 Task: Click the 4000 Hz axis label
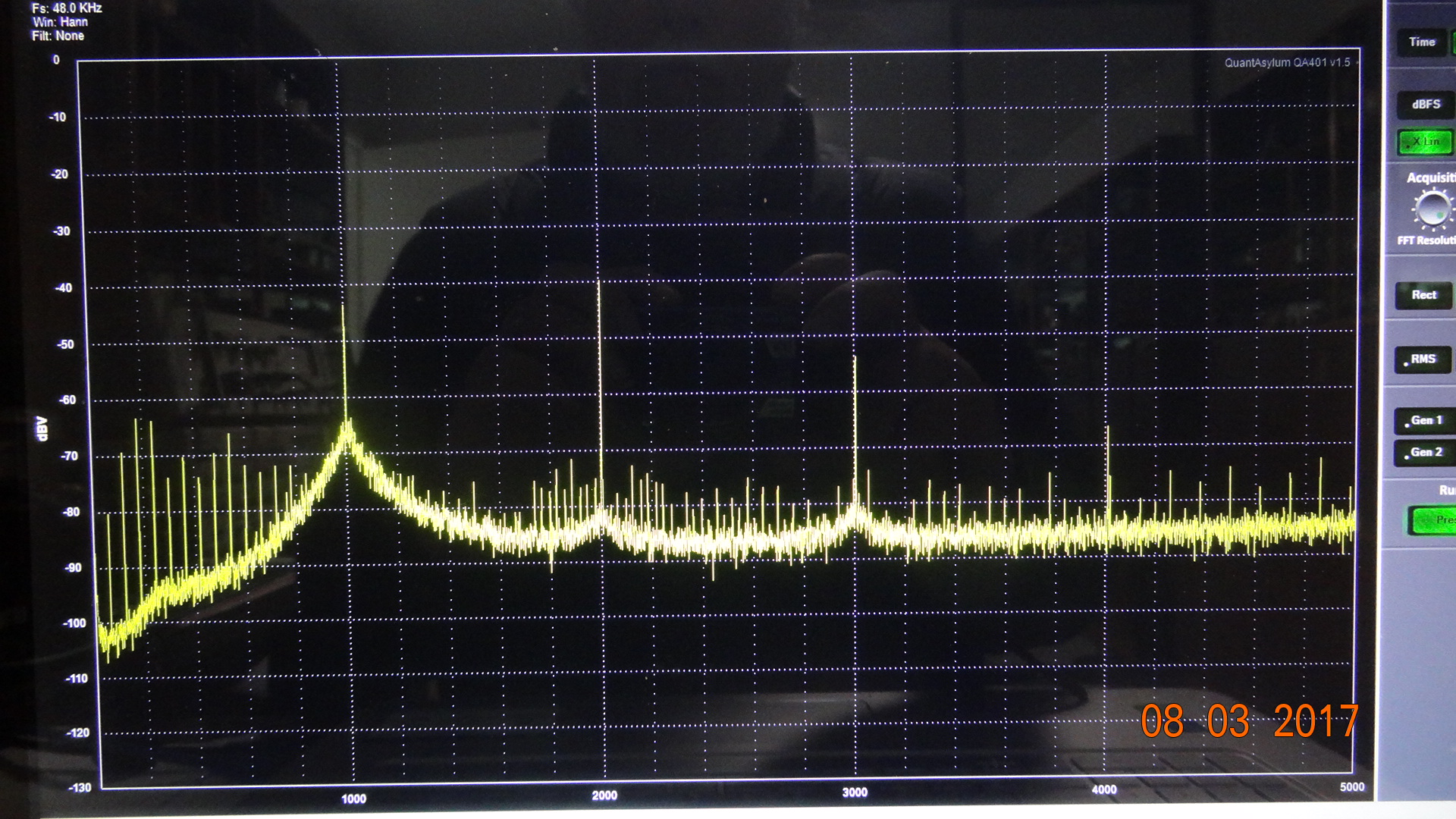pos(1104,789)
